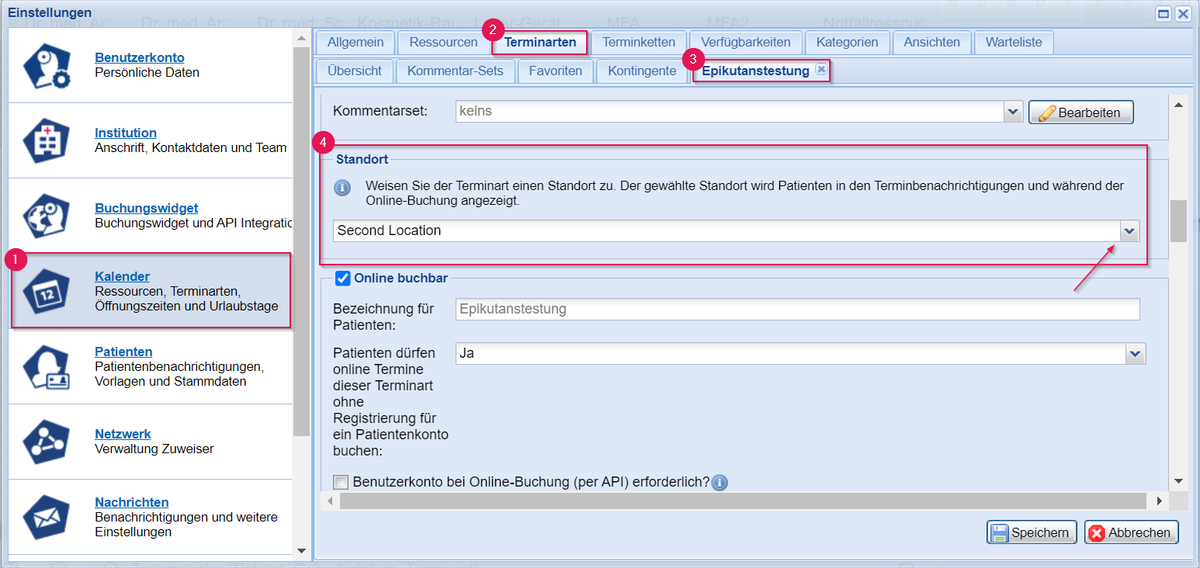Switch to the Verfügbarkeiten tab
Viewport: 1200px width, 568px height.
(745, 42)
